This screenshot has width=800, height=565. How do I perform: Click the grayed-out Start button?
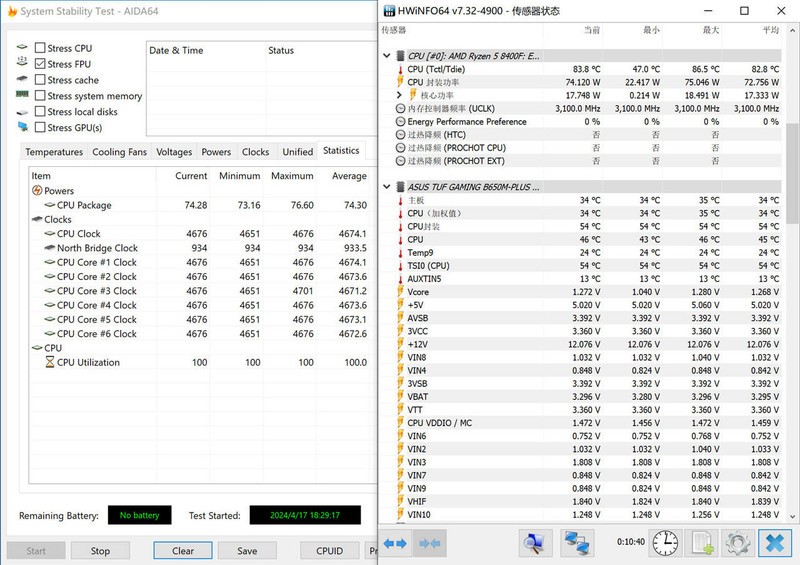36,551
